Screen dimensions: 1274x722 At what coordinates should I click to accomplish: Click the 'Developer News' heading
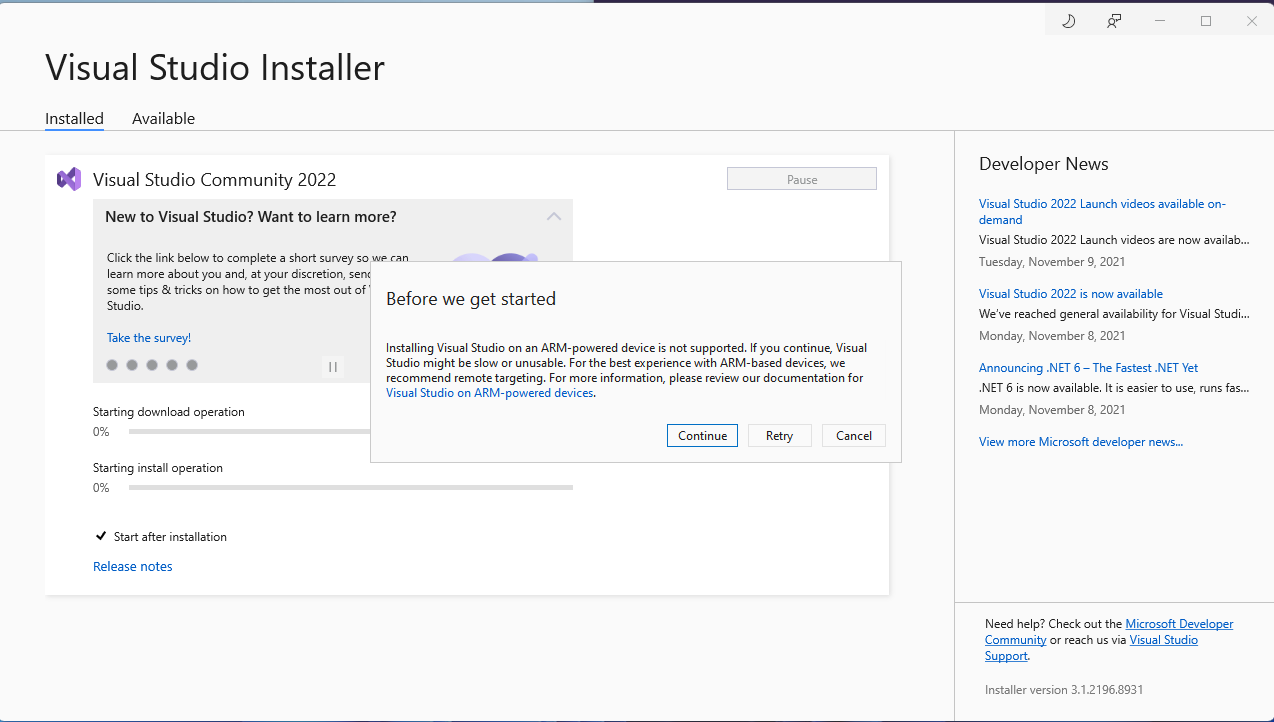[1044, 164]
